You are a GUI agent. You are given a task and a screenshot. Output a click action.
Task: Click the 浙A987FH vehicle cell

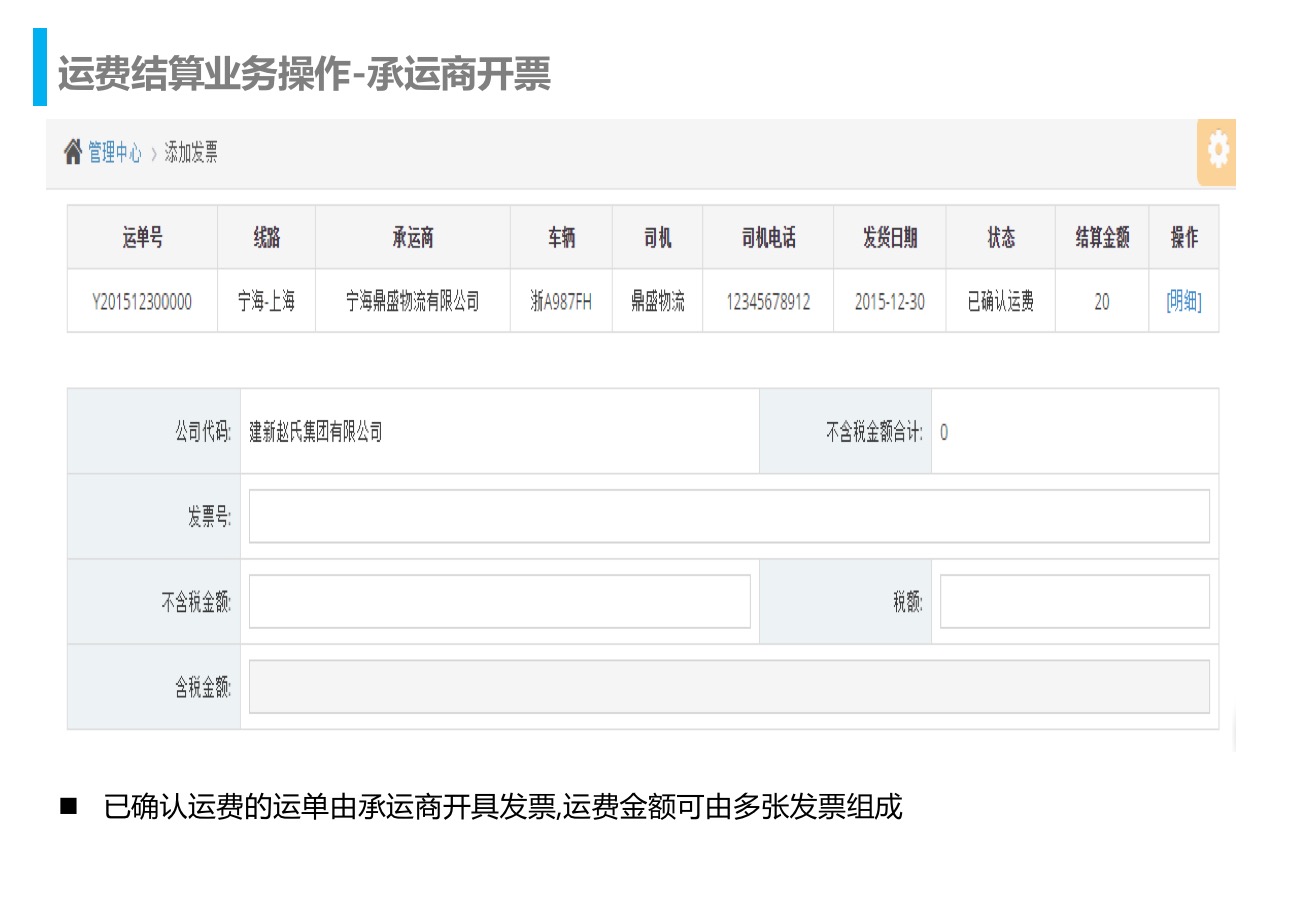click(x=561, y=301)
